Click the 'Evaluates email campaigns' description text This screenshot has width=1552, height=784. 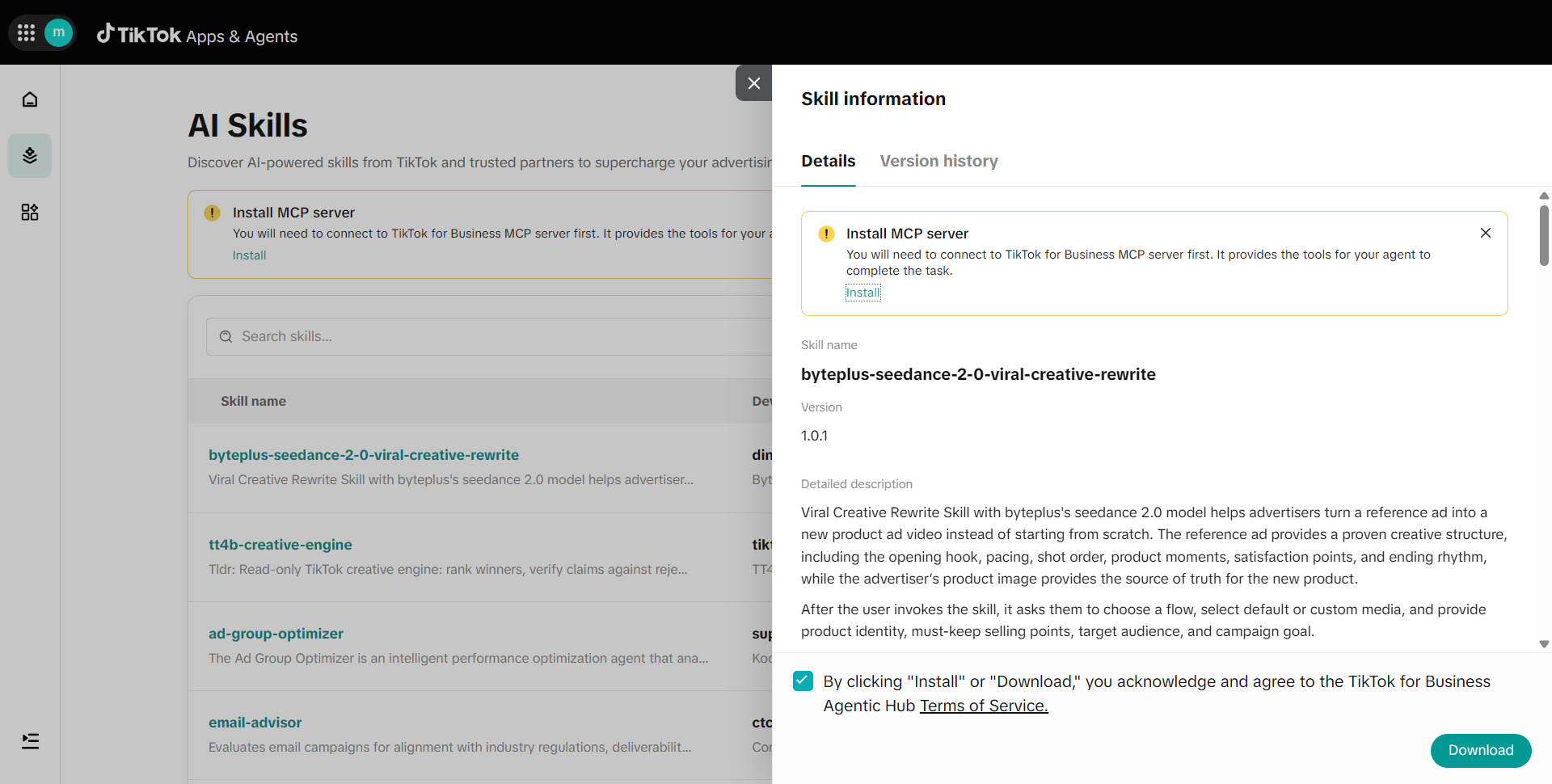pyautogui.click(x=450, y=747)
